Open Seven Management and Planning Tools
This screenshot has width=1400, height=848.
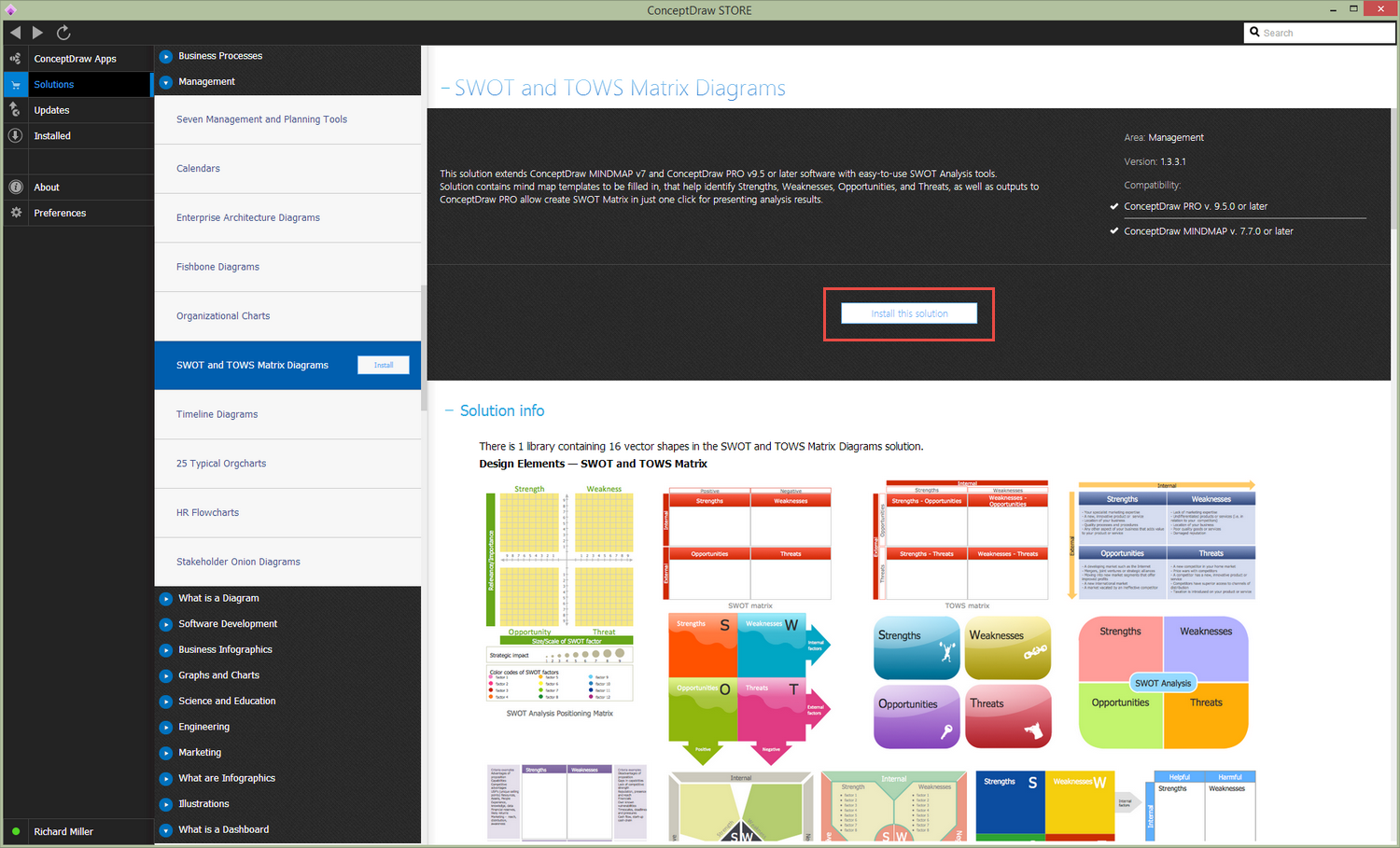pos(287,119)
